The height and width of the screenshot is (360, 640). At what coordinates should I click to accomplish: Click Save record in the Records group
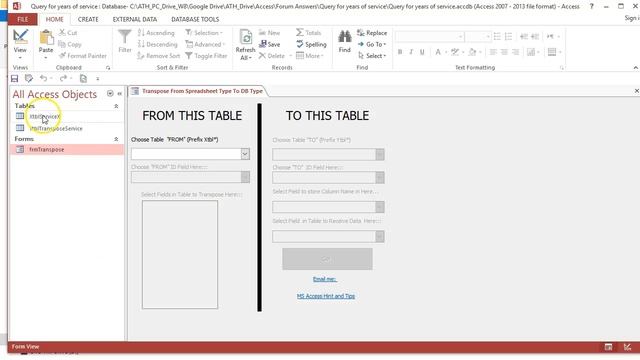(x=269, y=44)
